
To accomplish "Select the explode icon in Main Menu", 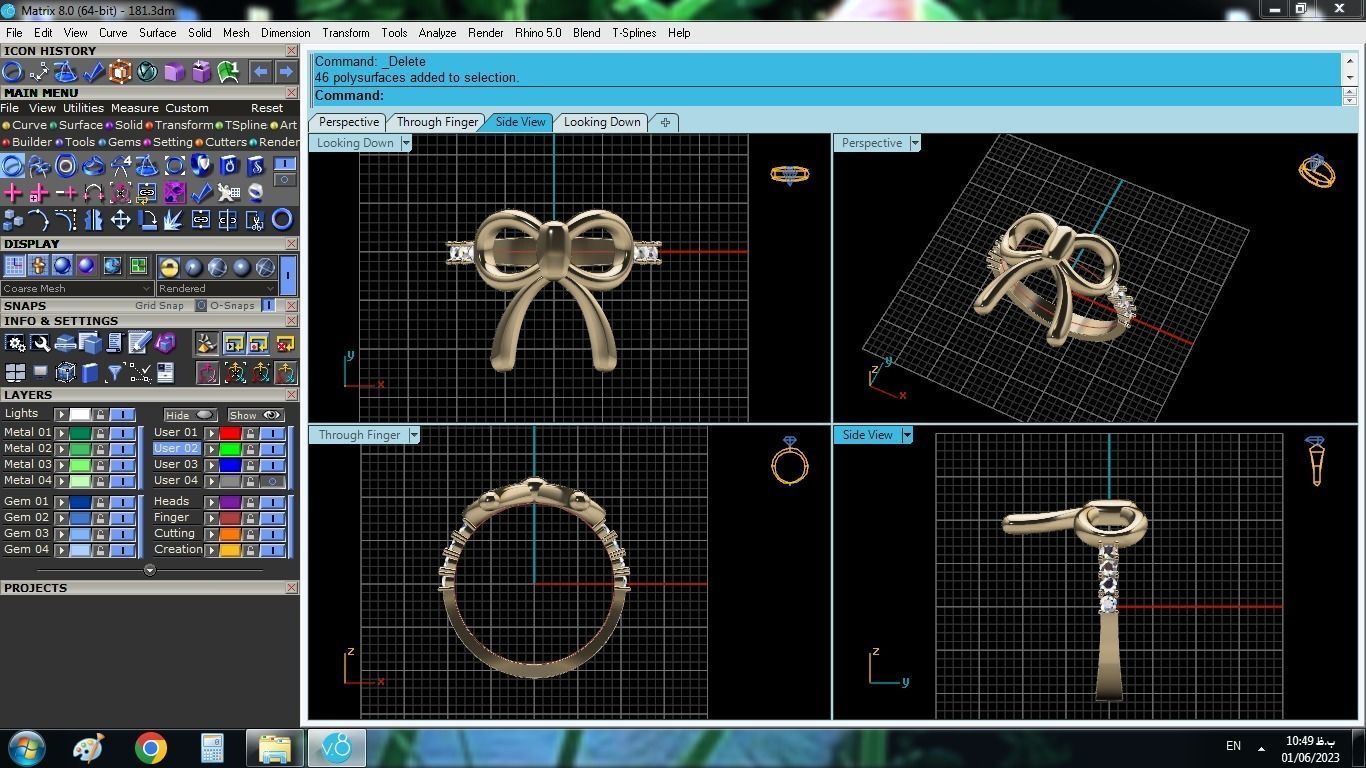I will pyautogui.click(x=173, y=220).
